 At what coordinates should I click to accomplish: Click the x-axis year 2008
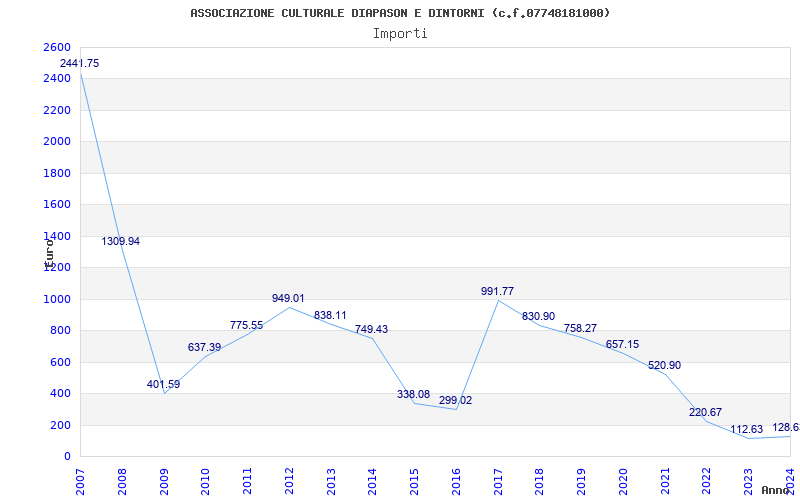click(122, 482)
